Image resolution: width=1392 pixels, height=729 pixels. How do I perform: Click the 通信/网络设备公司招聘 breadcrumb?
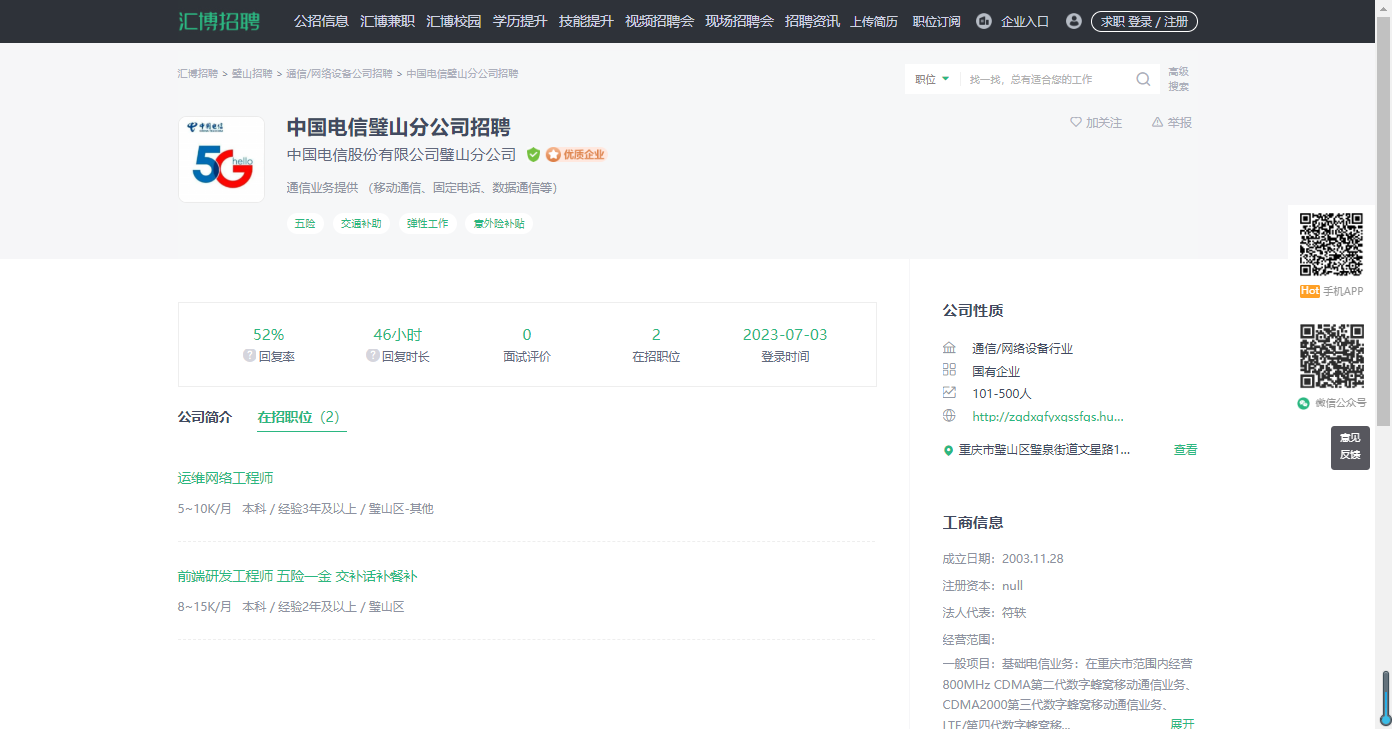coord(339,74)
